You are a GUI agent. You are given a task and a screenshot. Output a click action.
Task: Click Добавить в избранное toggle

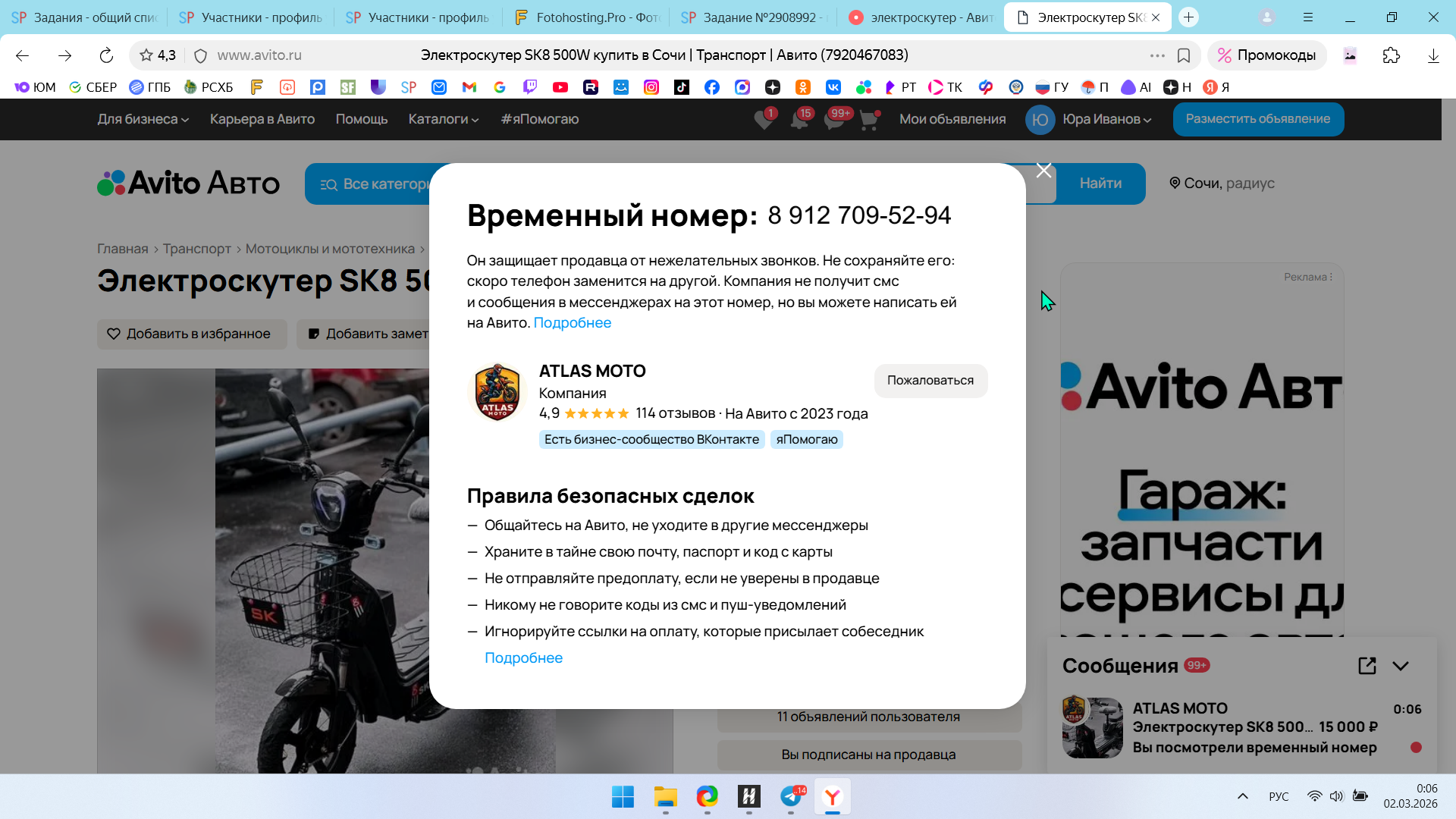pyautogui.click(x=192, y=334)
